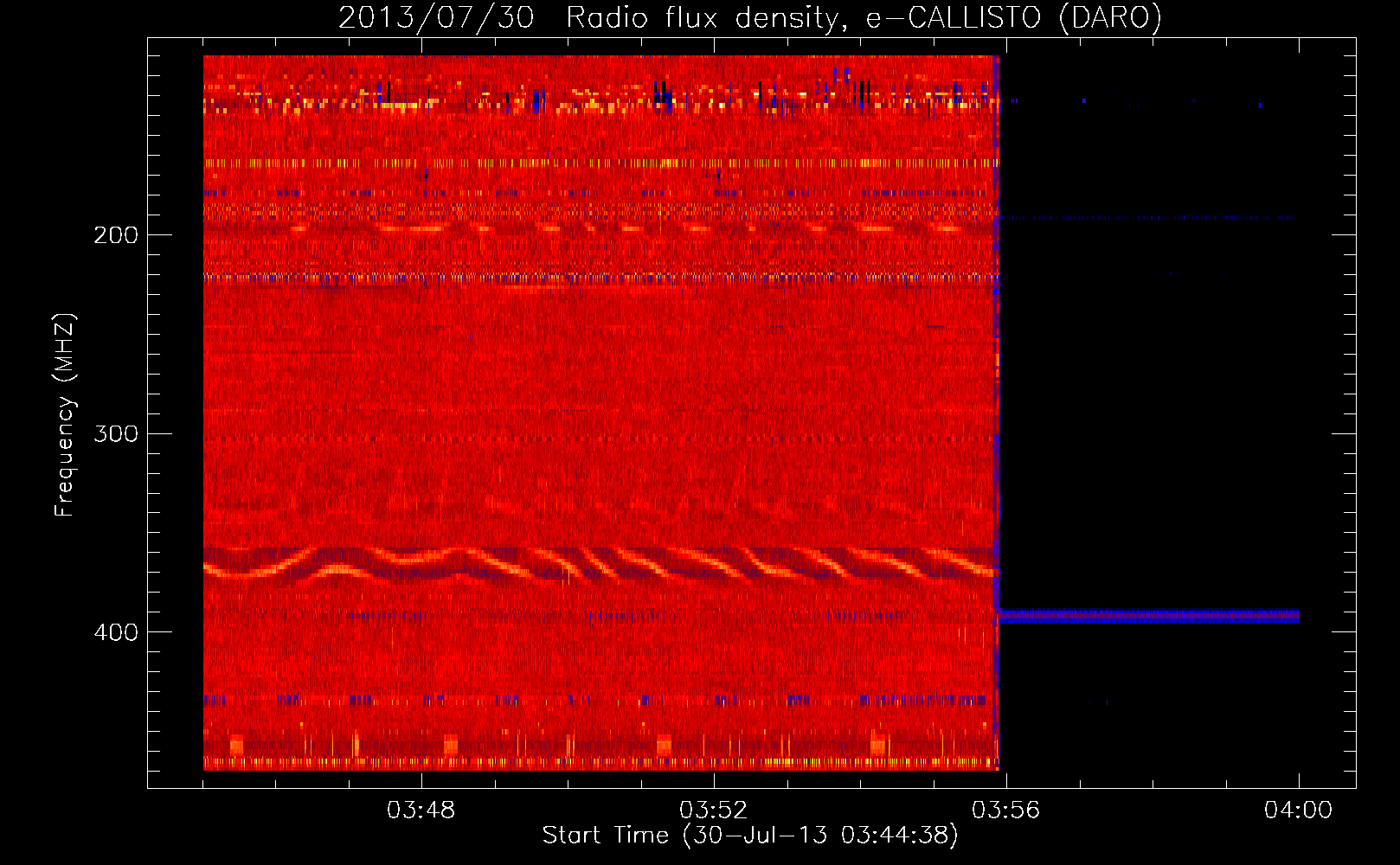Click the 400 frequency tick label

tap(116, 632)
